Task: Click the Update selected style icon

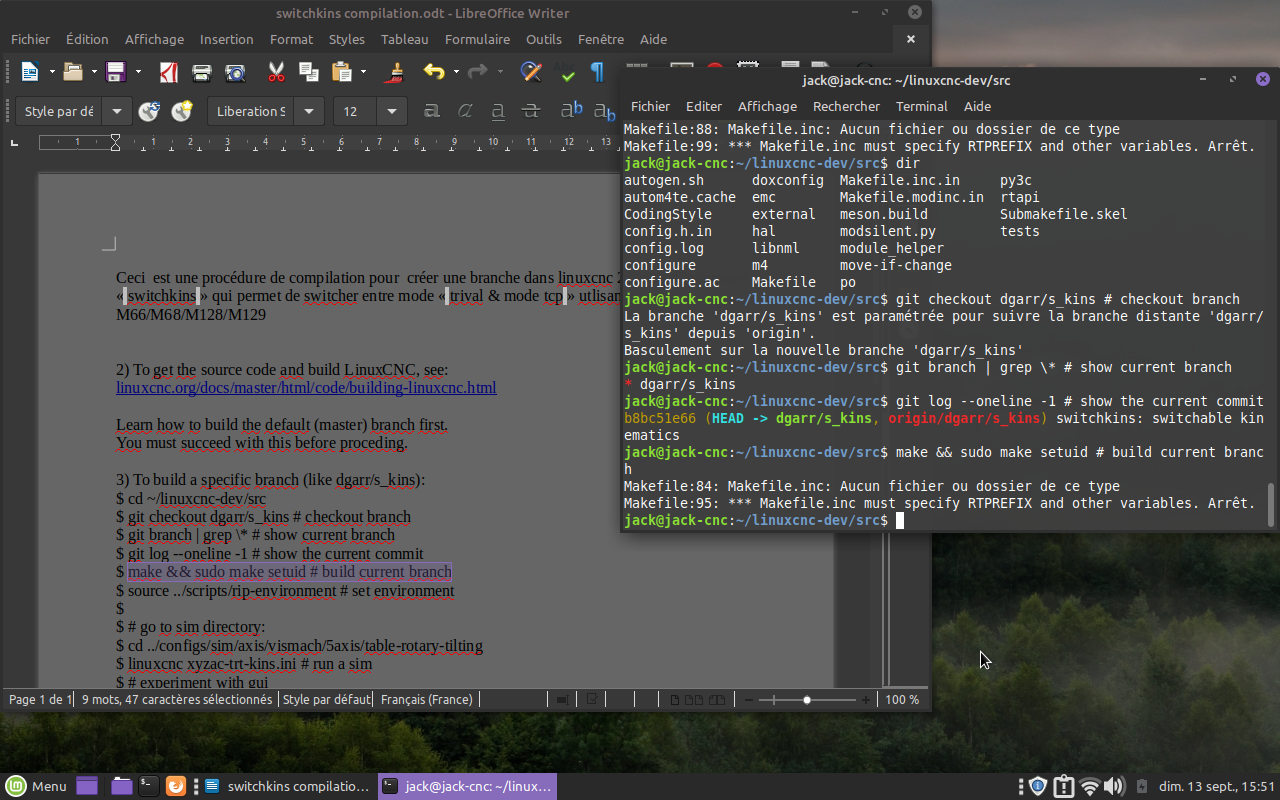Action: point(150,111)
